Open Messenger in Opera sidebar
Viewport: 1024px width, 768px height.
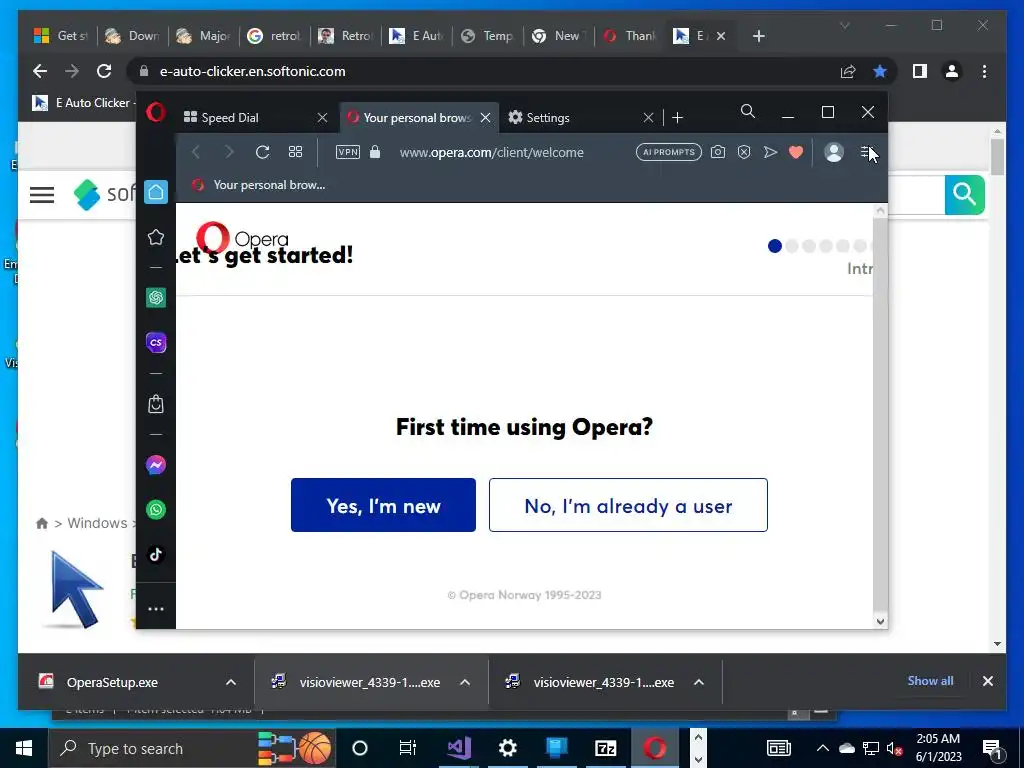point(155,465)
